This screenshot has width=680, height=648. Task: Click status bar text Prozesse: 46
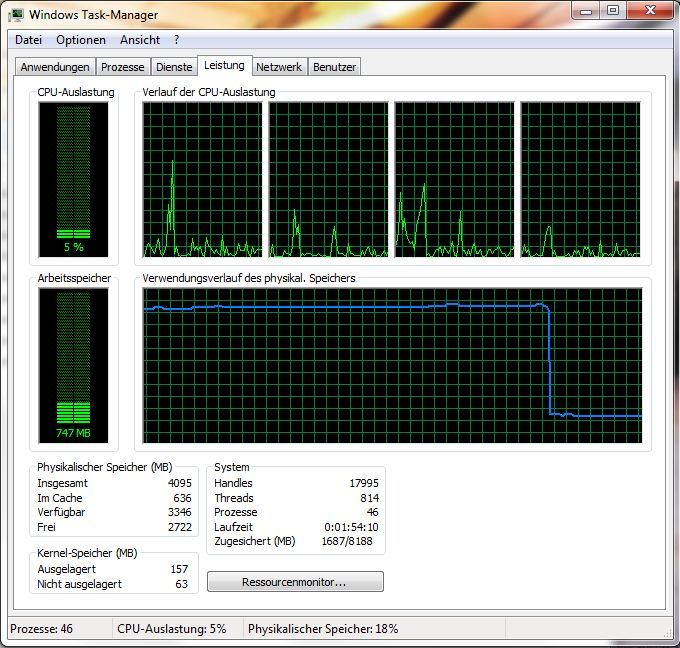(42, 629)
